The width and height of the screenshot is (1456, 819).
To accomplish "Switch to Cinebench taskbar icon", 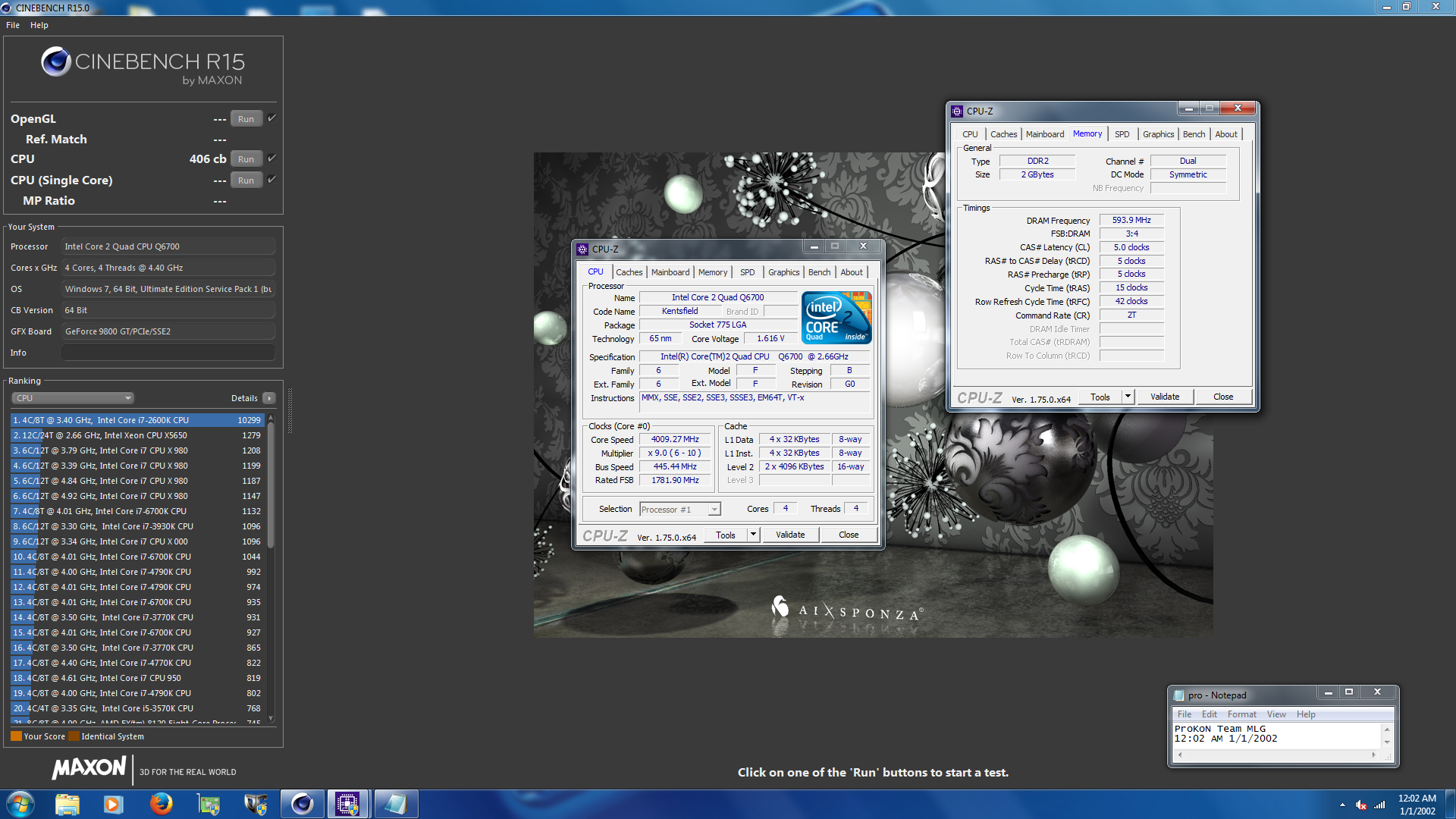I will (302, 804).
